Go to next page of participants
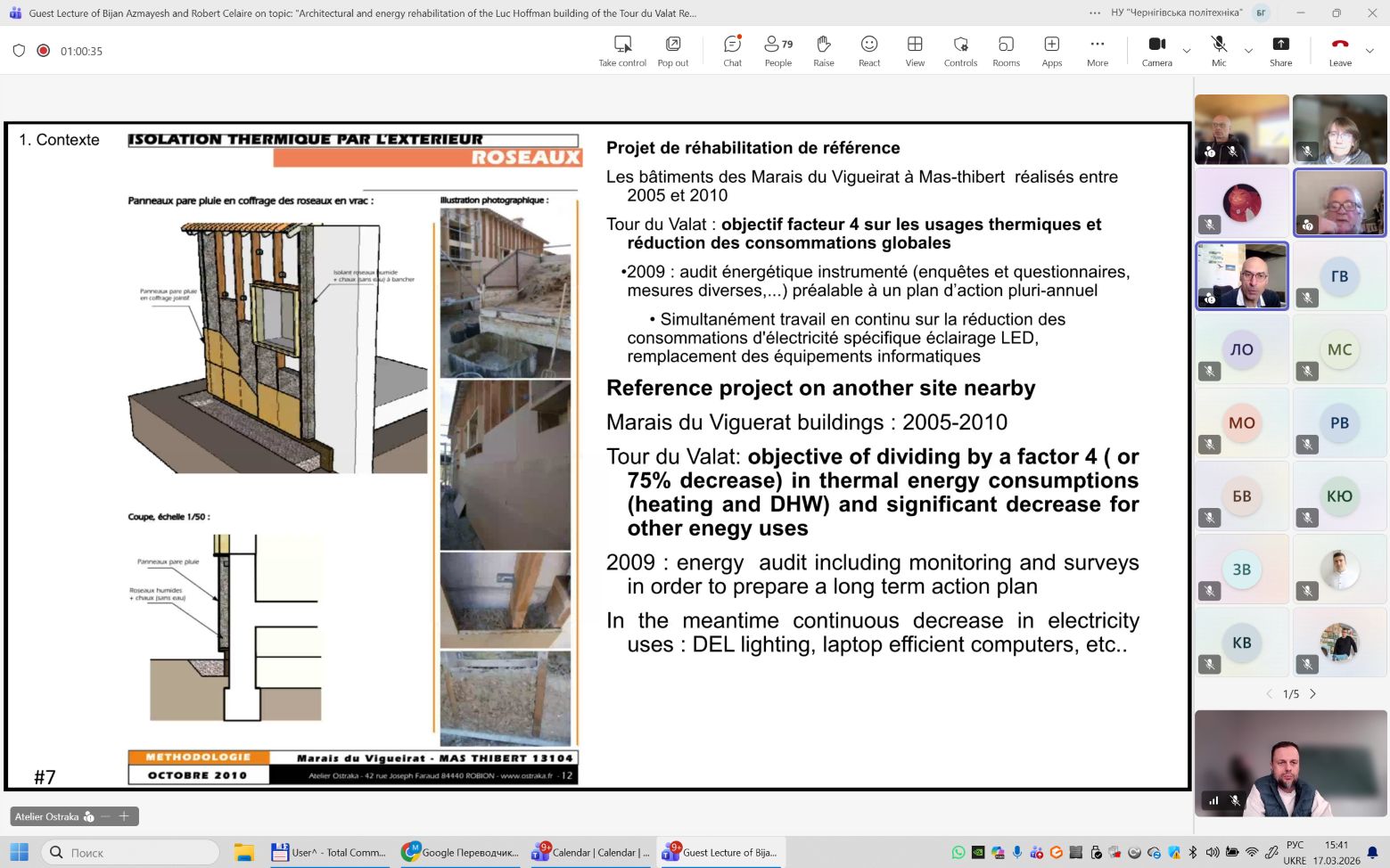The width and height of the screenshot is (1390, 868). tap(1312, 693)
